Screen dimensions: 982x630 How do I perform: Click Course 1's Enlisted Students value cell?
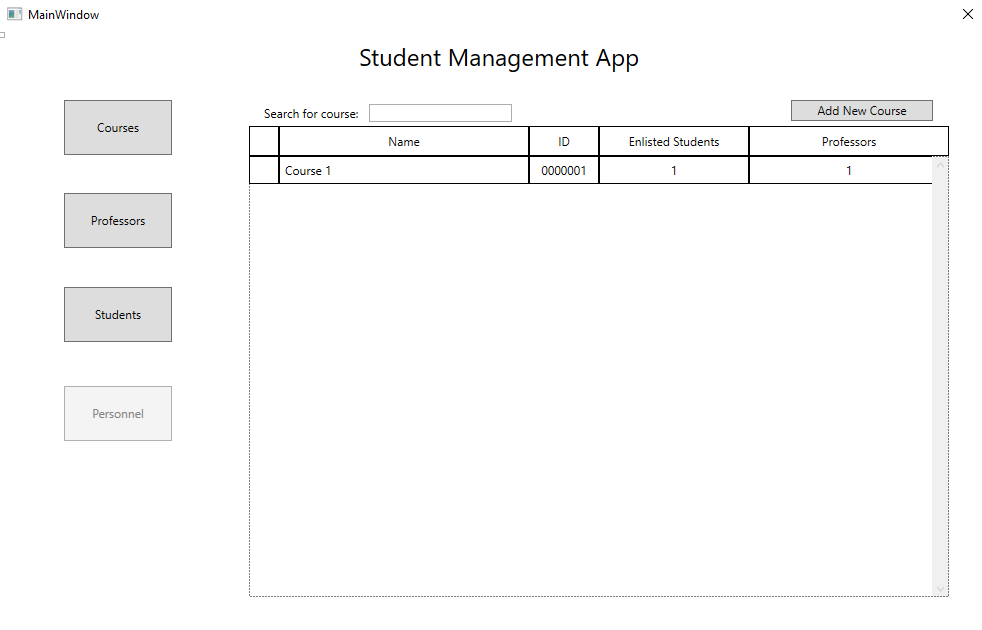point(674,171)
